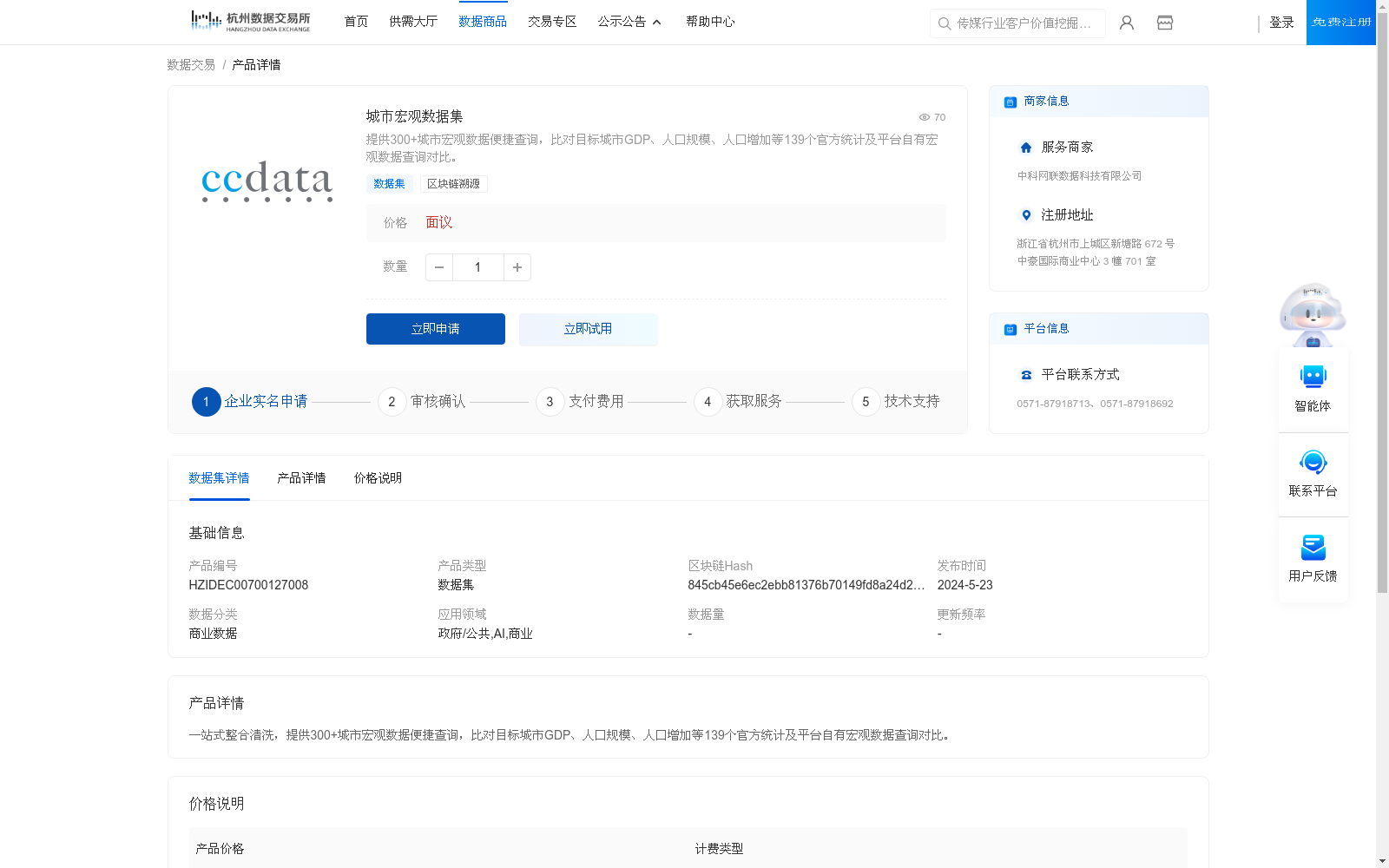Click the 注册地址 location pin icon
The image size is (1389, 868).
tap(1026, 215)
